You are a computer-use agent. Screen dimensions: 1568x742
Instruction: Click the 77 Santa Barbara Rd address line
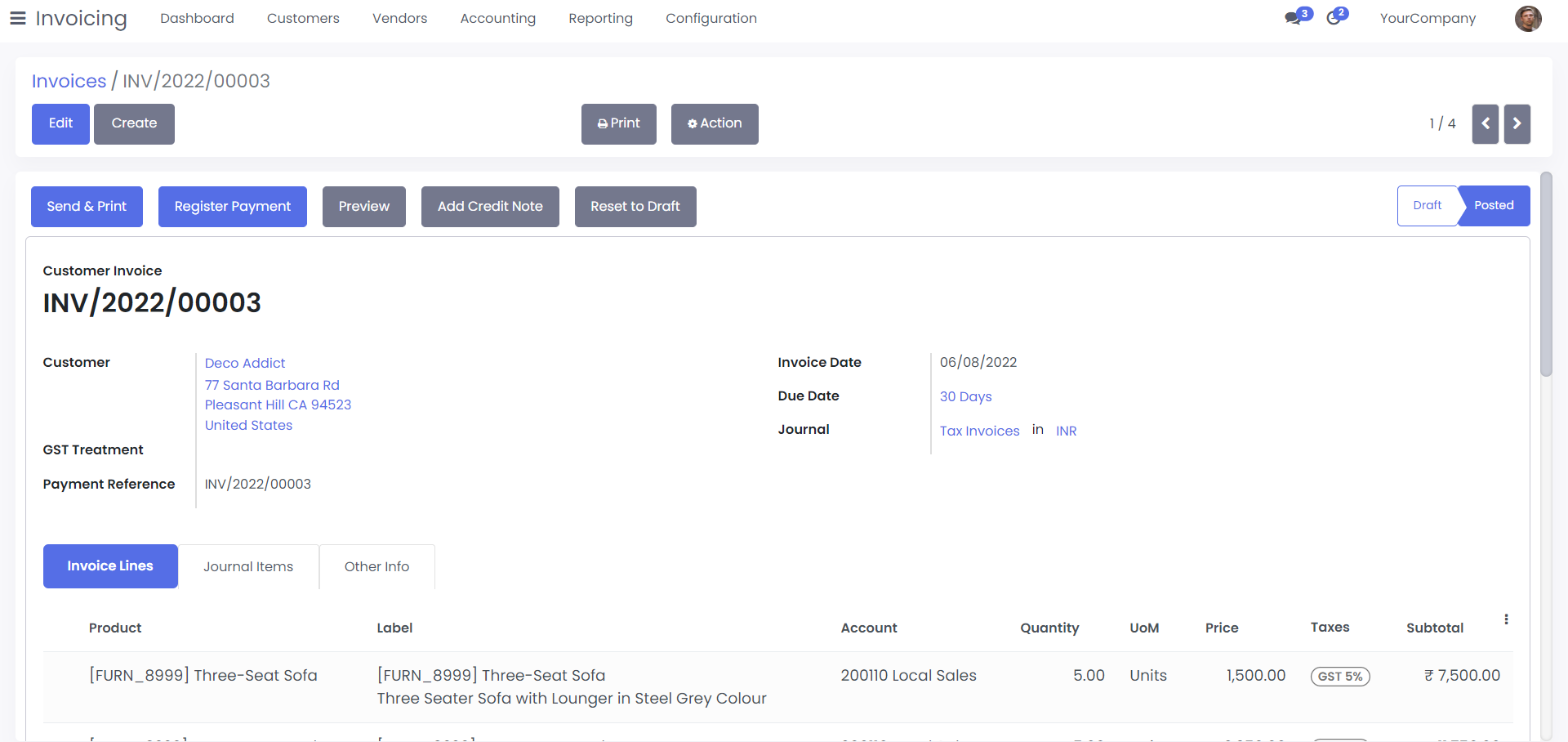[x=272, y=385]
